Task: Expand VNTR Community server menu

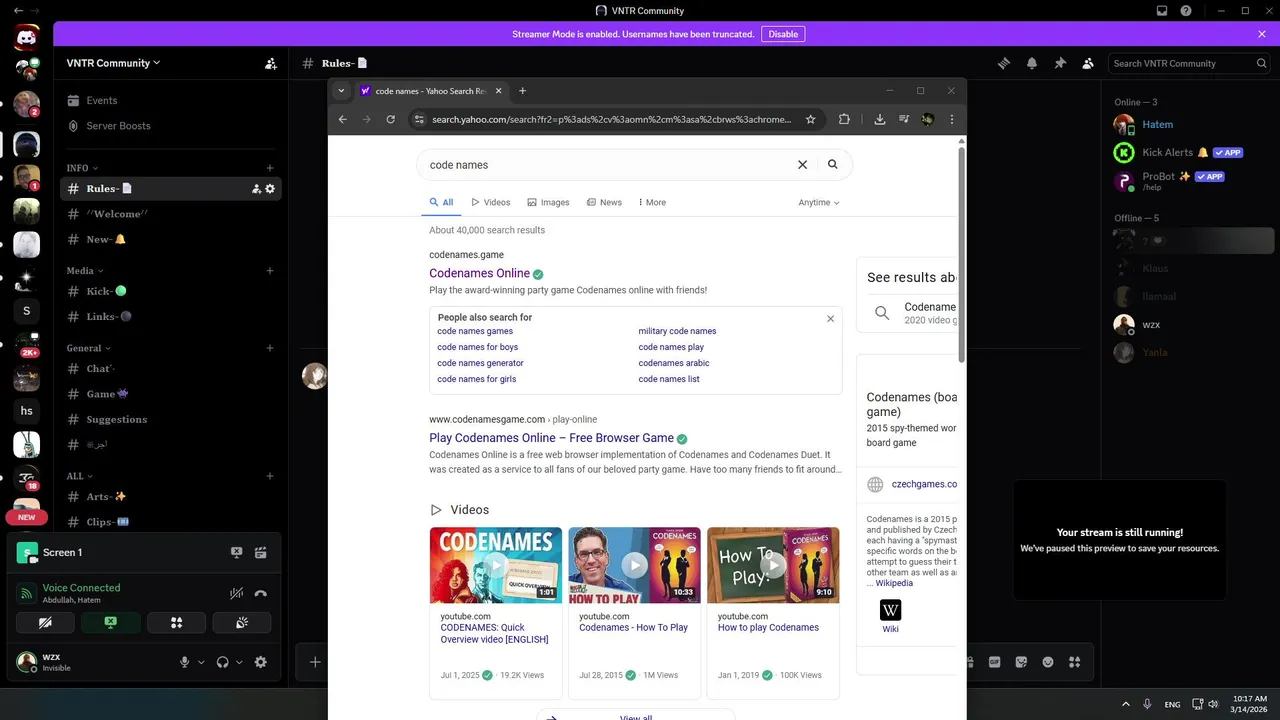Action: point(113,63)
